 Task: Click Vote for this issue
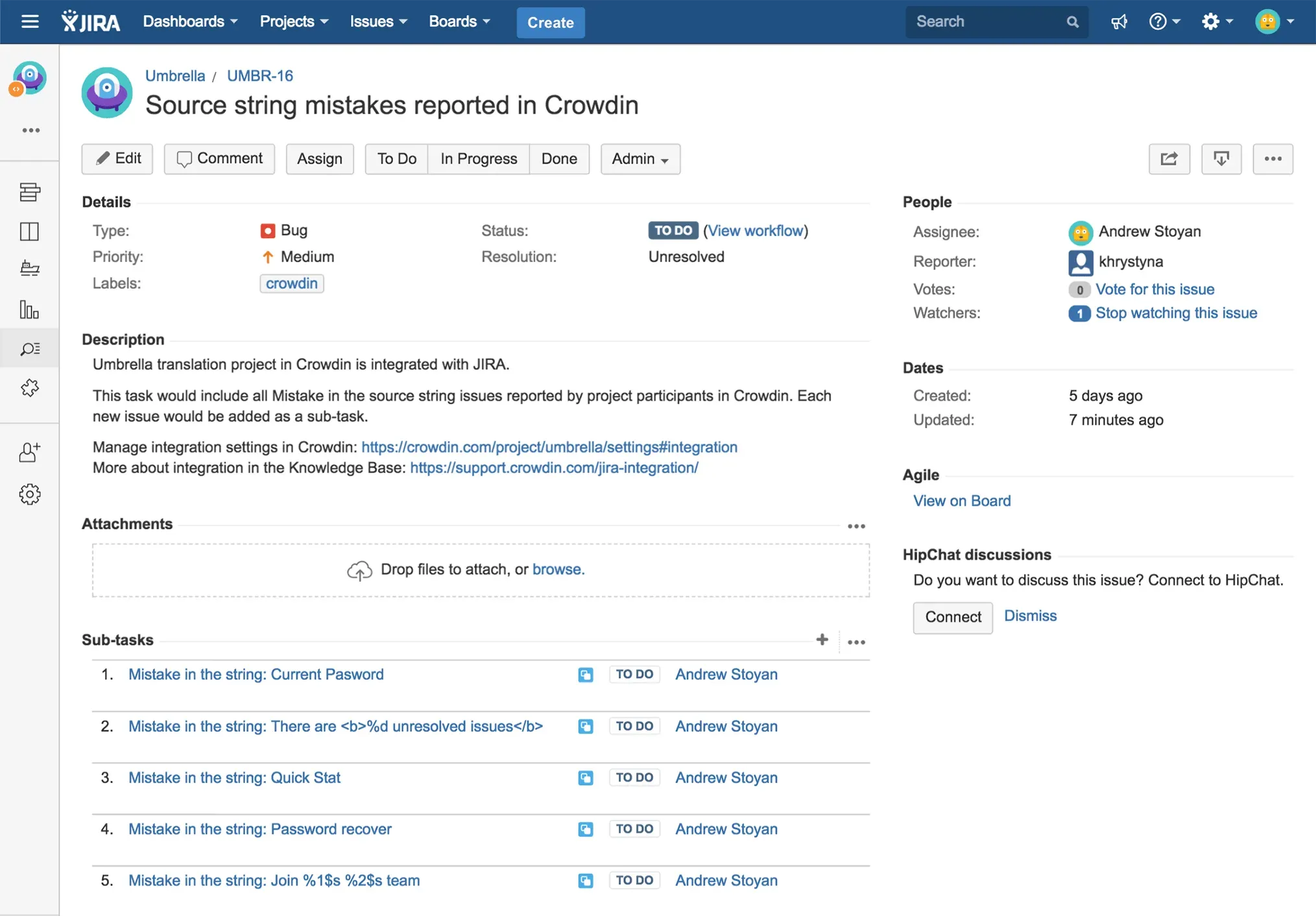[1154, 289]
